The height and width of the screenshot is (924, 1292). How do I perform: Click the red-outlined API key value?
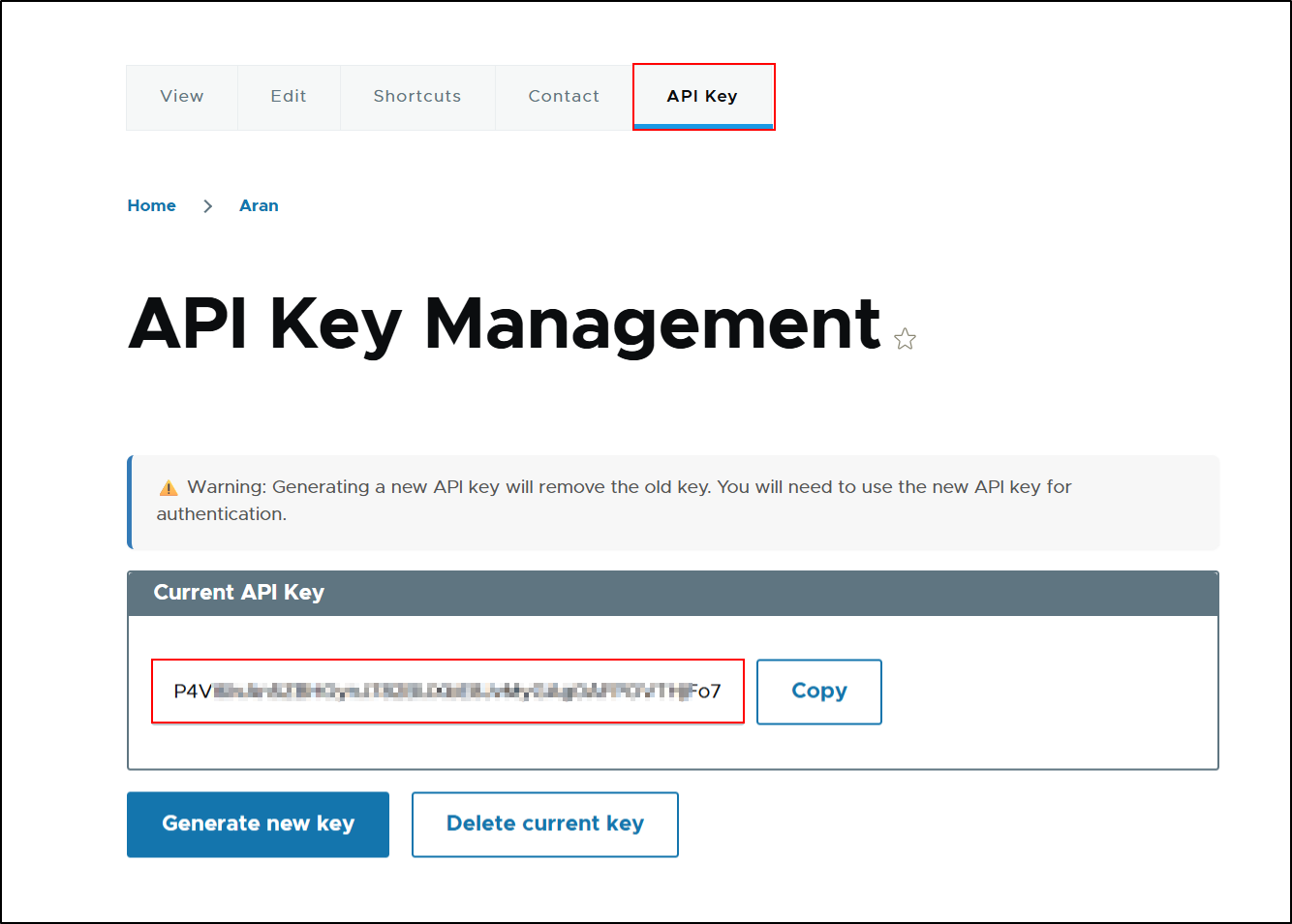click(x=446, y=691)
